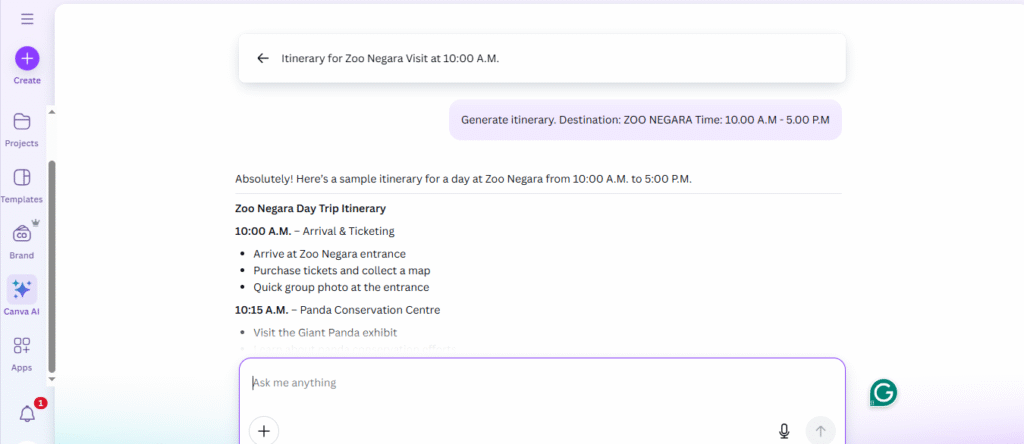Click the Zoo Negara Day Trip Itinerary heading
This screenshot has height=444, width=1024.
coord(310,208)
